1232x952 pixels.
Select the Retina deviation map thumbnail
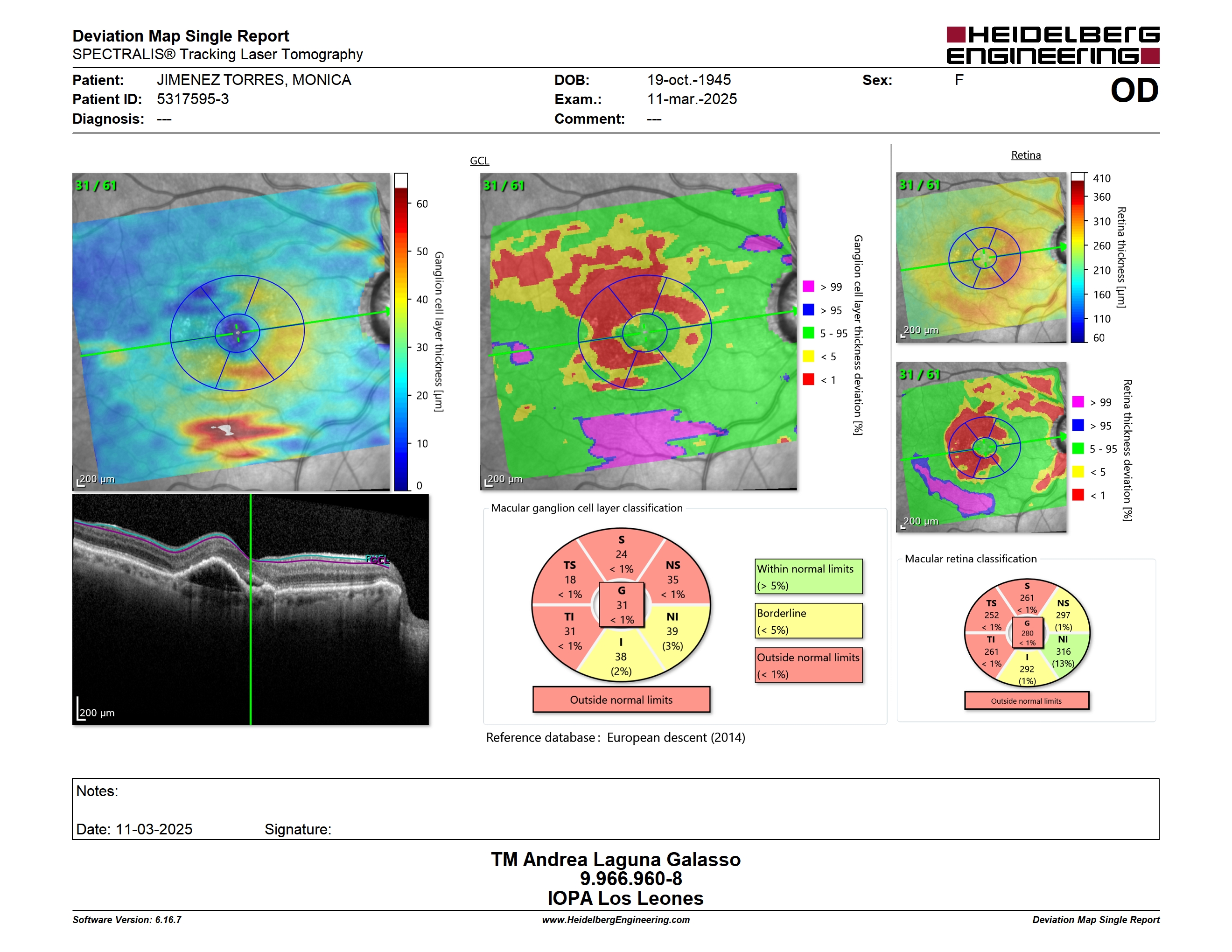click(x=981, y=447)
